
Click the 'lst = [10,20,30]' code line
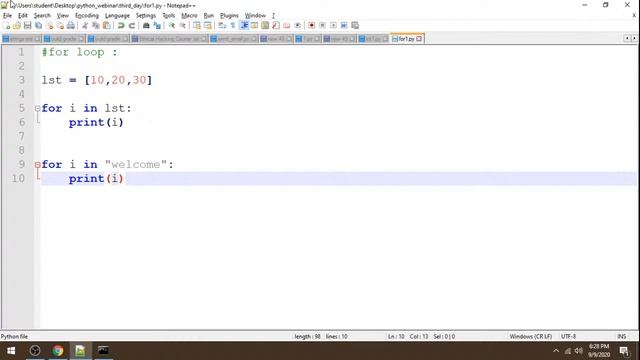coord(97,80)
